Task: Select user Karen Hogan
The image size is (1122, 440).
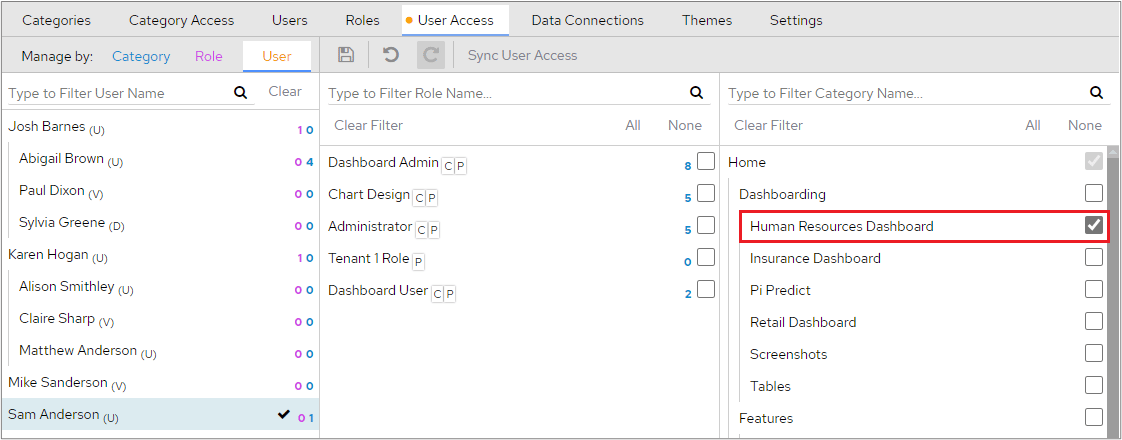Action: click(160, 255)
